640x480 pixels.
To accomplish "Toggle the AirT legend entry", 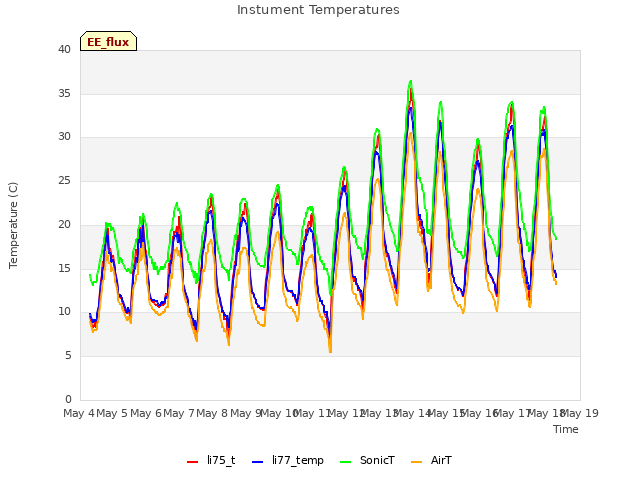I will coord(431,460).
